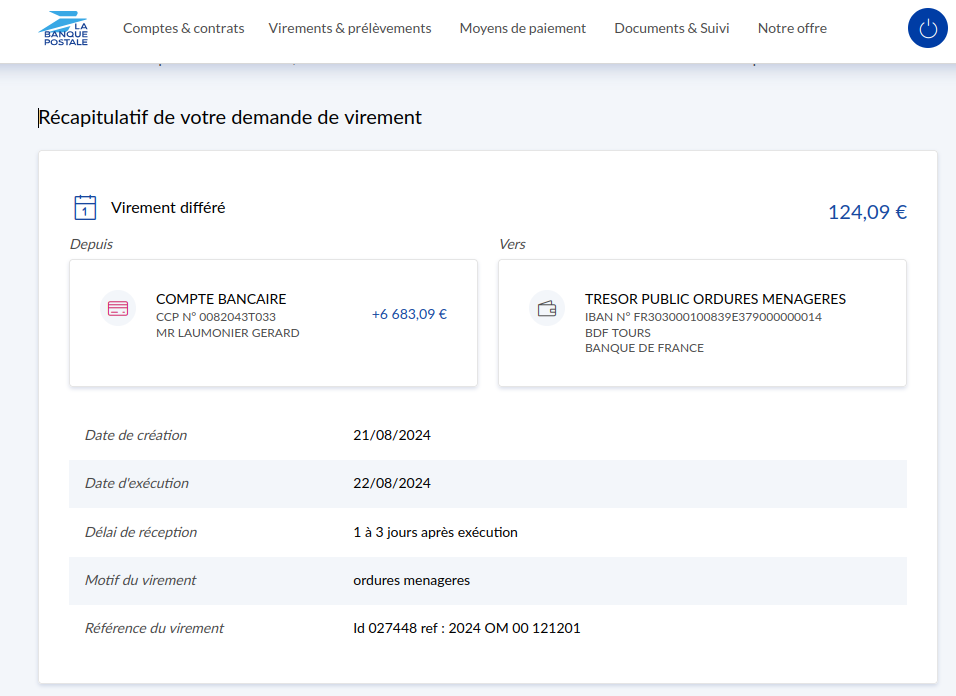Click the wallet icon for Tresor Public

pyautogui.click(x=547, y=308)
